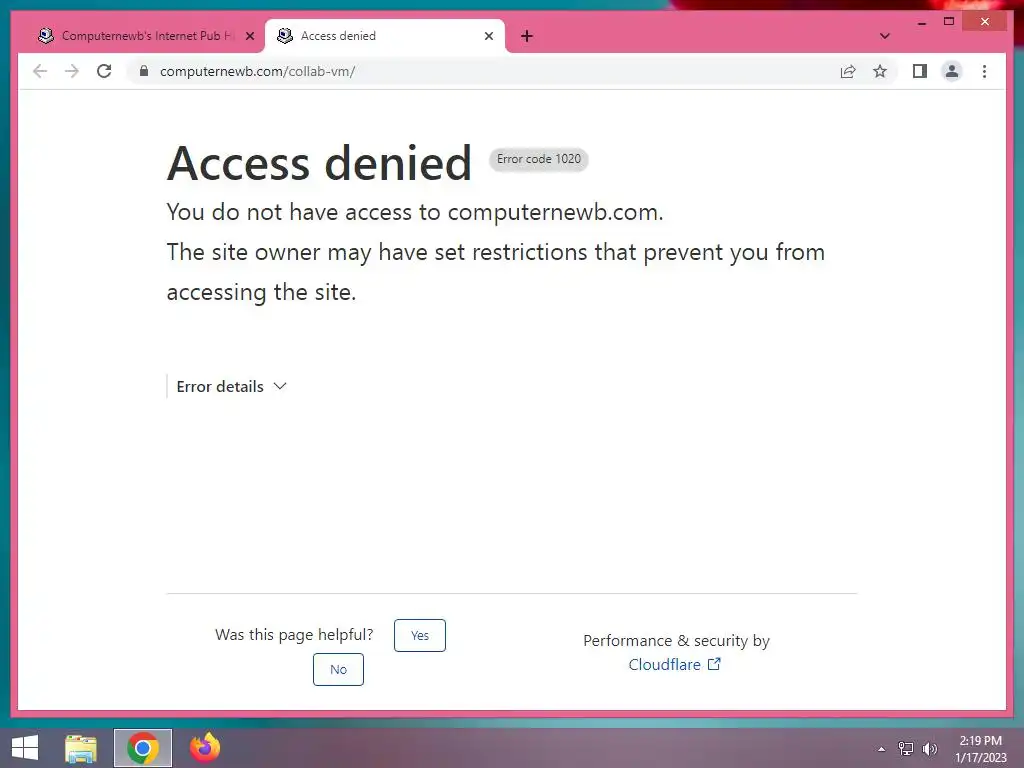Viewport: 1024px width, 768px height.
Task: Toggle the browser side panel icon
Action: (920, 71)
